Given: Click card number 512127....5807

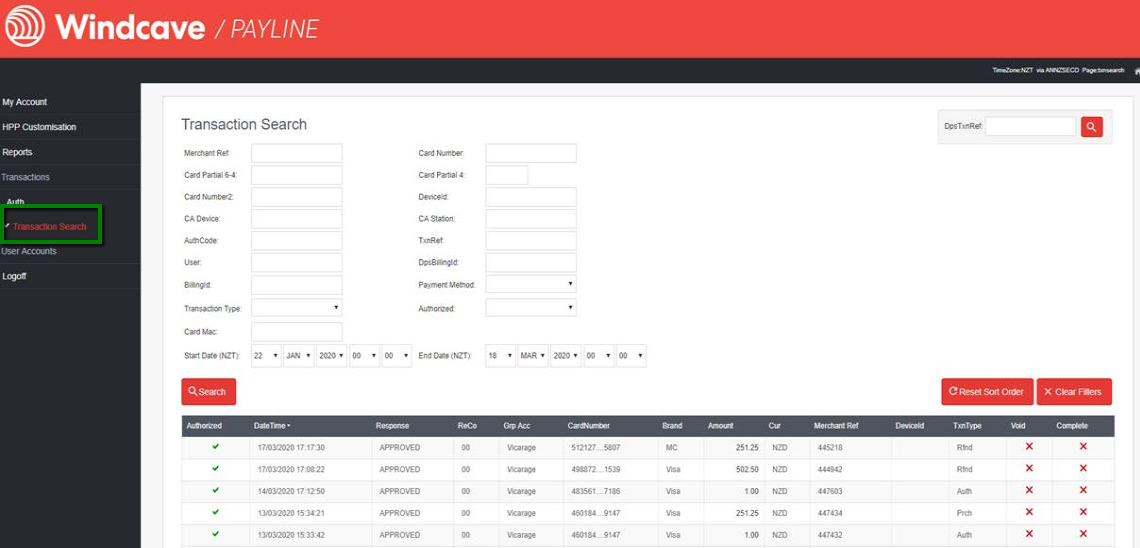Looking at the screenshot, I should pos(596,448).
